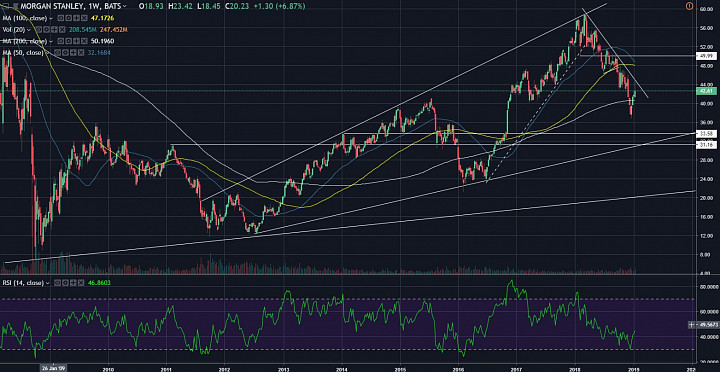Open settings for MA (50, close)
The height and width of the screenshot is (372, 720).
click(x=65, y=53)
